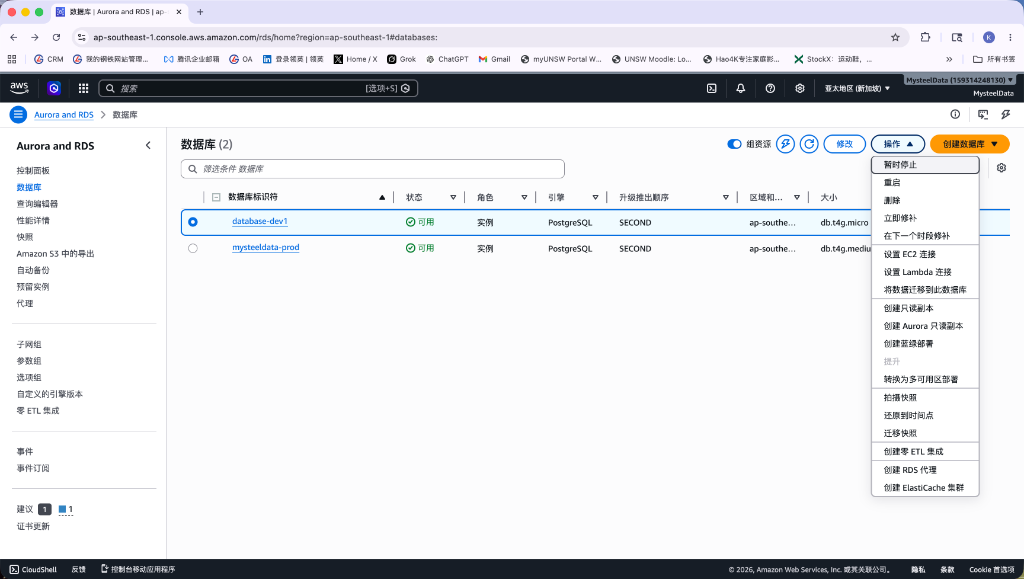Open the RDS navigation hamburger menu
The width and height of the screenshot is (1024, 579).
(x=18, y=115)
